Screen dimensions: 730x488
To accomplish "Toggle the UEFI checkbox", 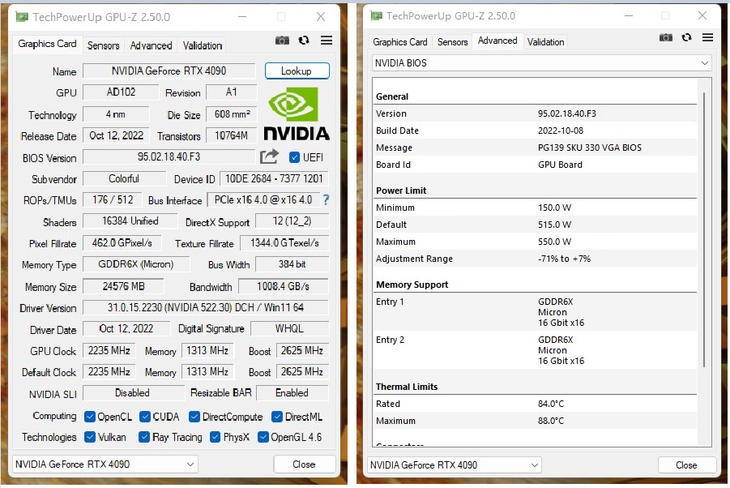I will [294, 157].
